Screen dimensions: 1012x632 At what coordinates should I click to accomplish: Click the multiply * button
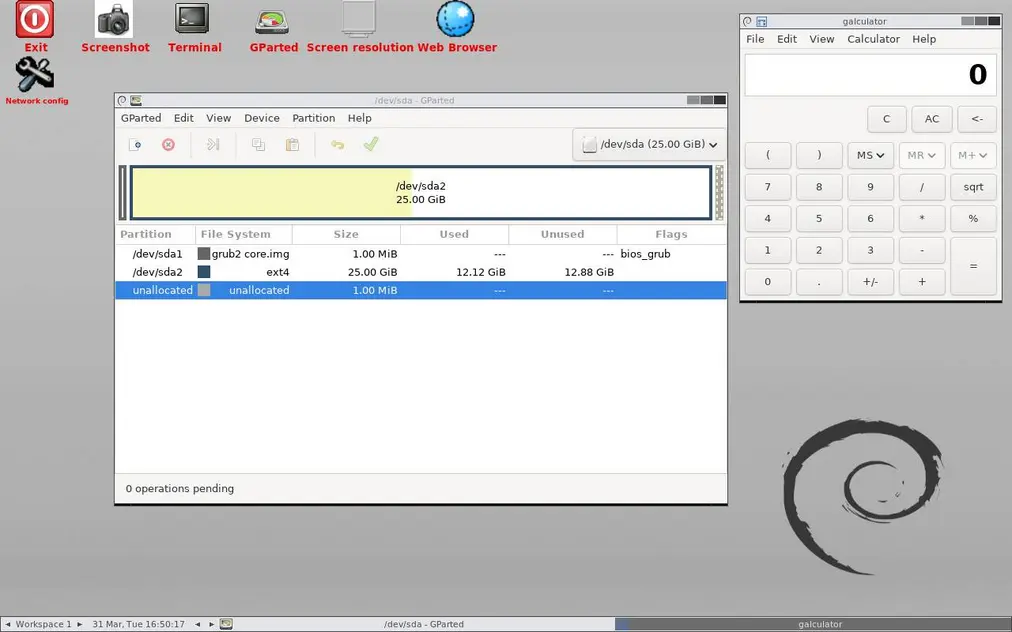922,219
